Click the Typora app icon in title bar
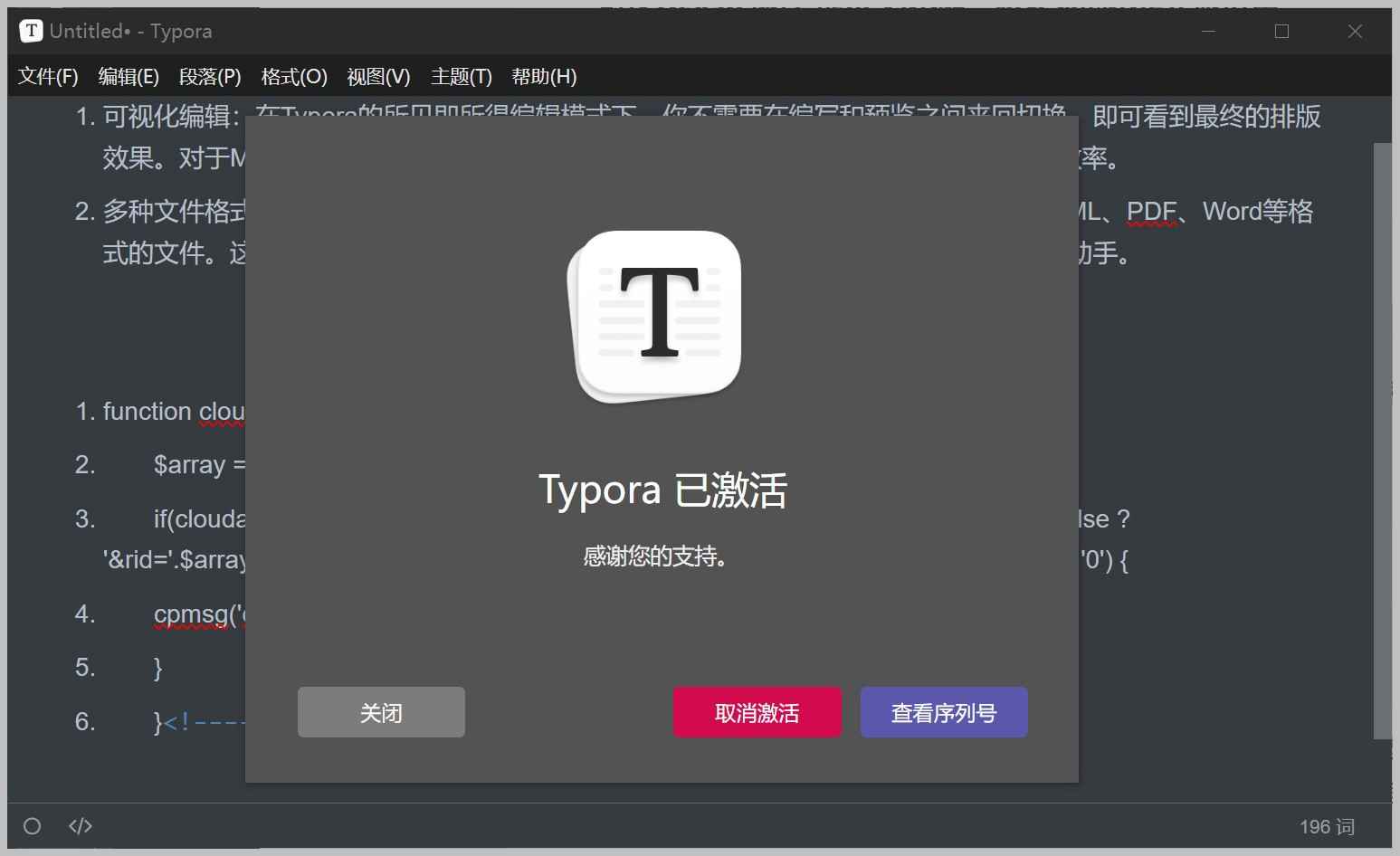Screen dimensions: 1400x856 [x=31, y=31]
